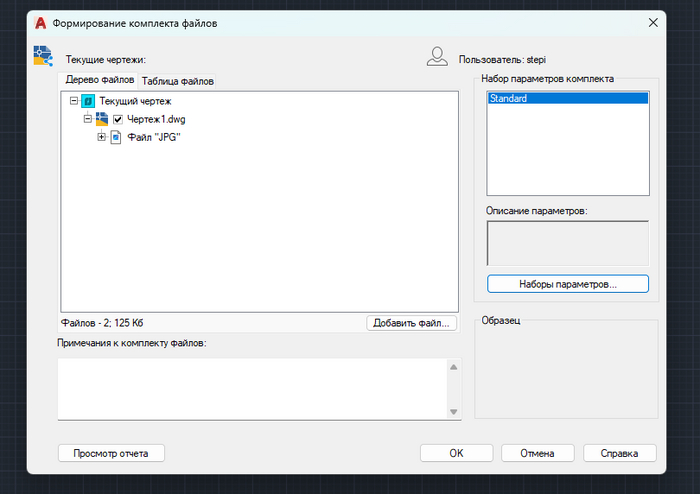Collapse the Чертеж1.dwg tree branch

88,119
